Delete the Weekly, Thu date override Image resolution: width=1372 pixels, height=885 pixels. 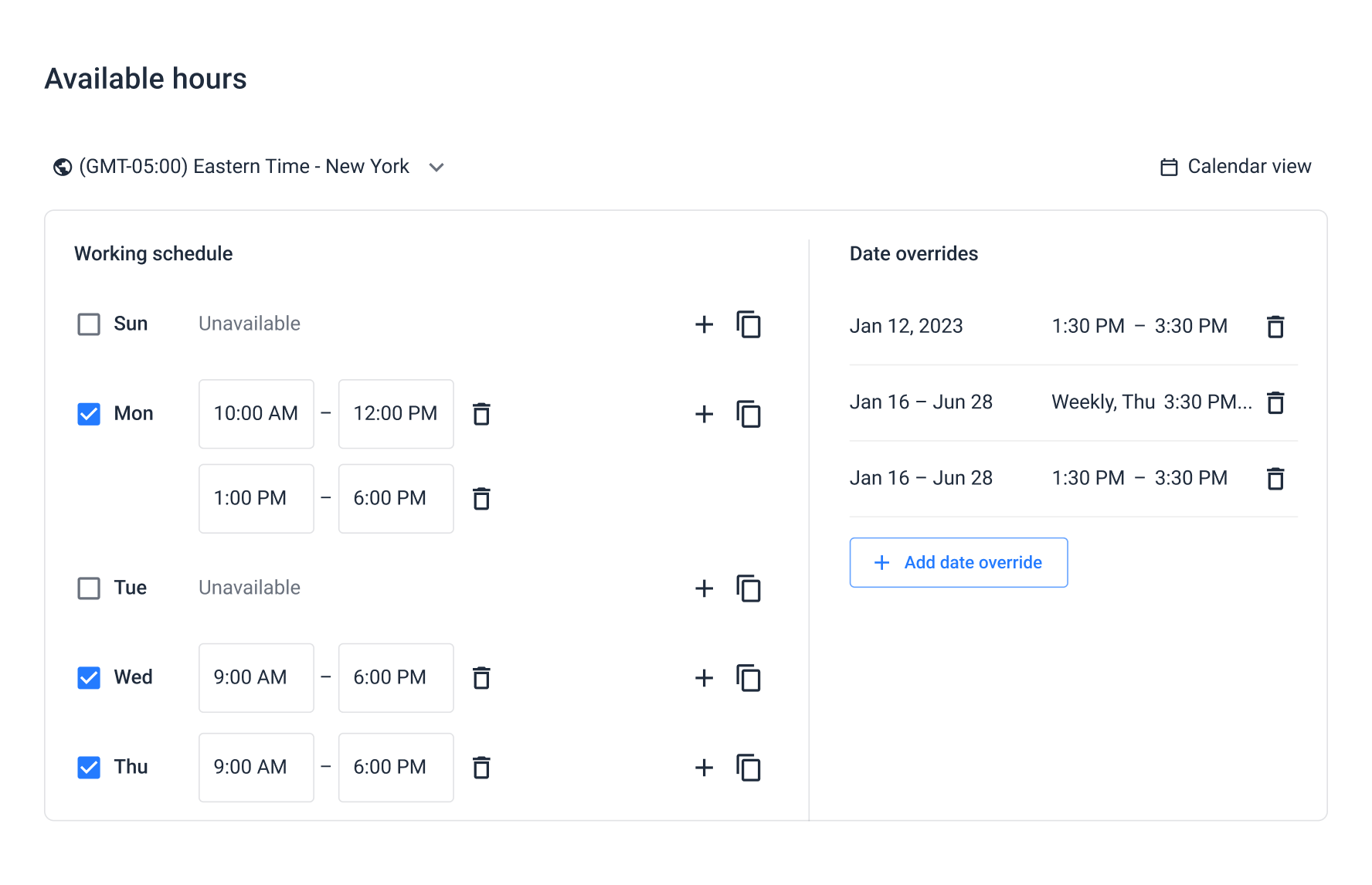[1275, 402]
